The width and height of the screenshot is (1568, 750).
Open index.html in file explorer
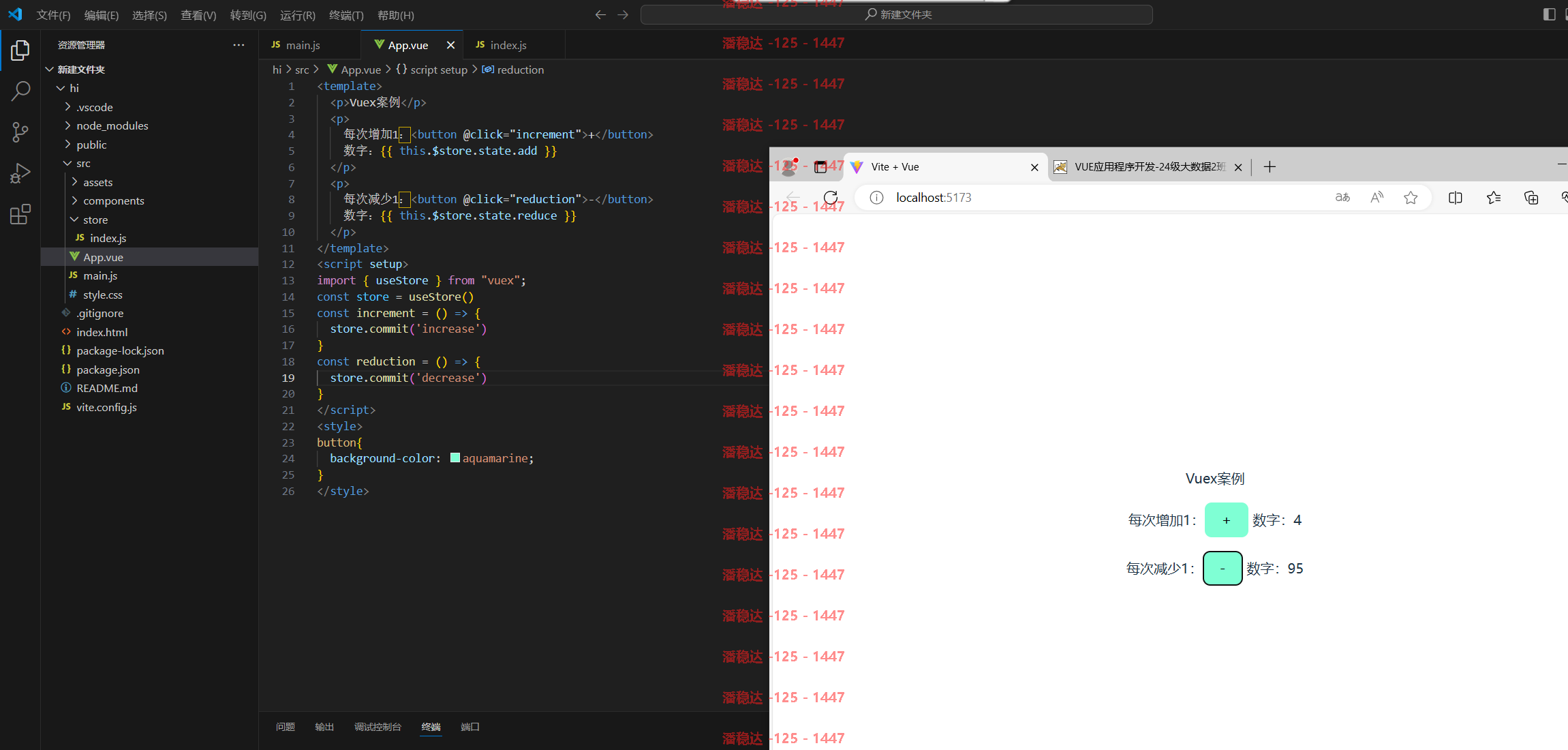click(149, 332)
